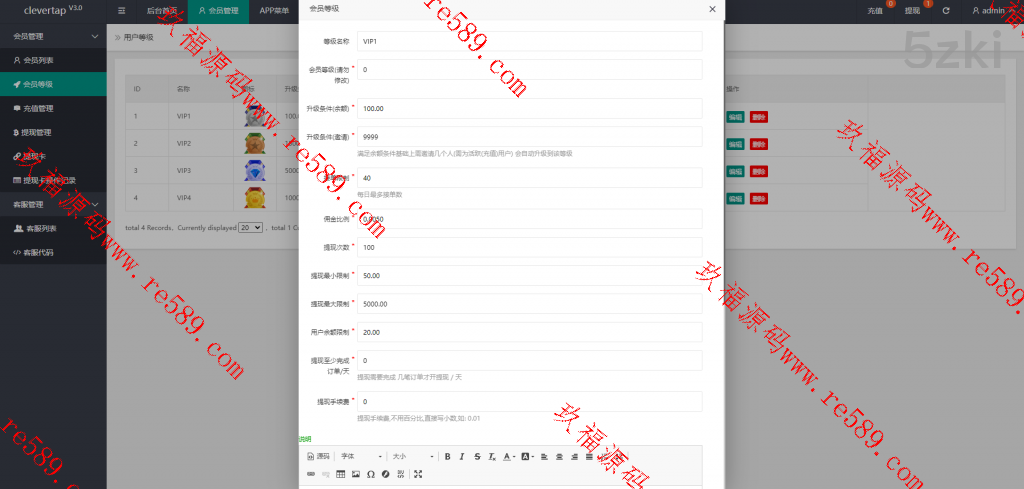This screenshot has width=1024, height=489.
Task: Click the 充值 notification in header
Action: (875, 11)
